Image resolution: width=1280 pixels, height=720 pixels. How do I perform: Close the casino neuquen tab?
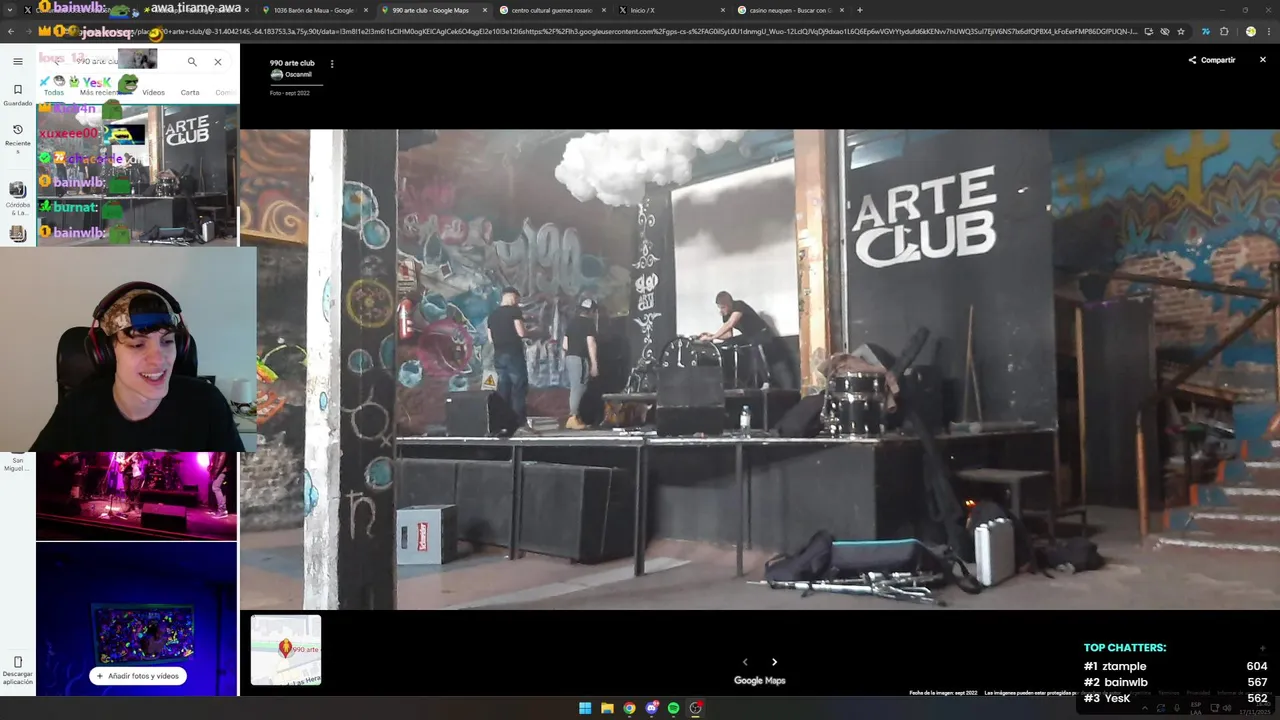tap(842, 10)
